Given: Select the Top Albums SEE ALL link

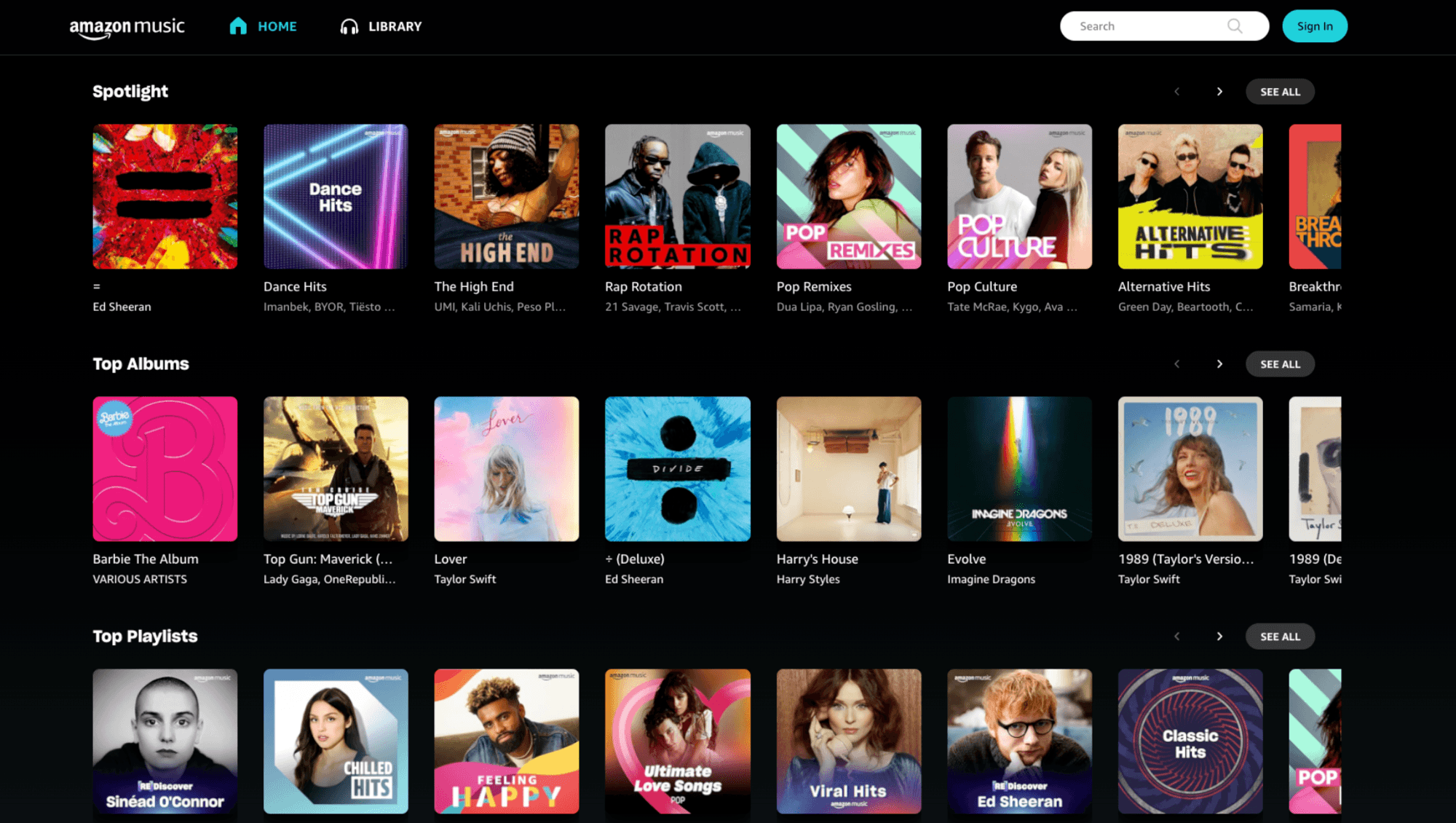Looking at the screenshot, I should (x=1280, y=363).
